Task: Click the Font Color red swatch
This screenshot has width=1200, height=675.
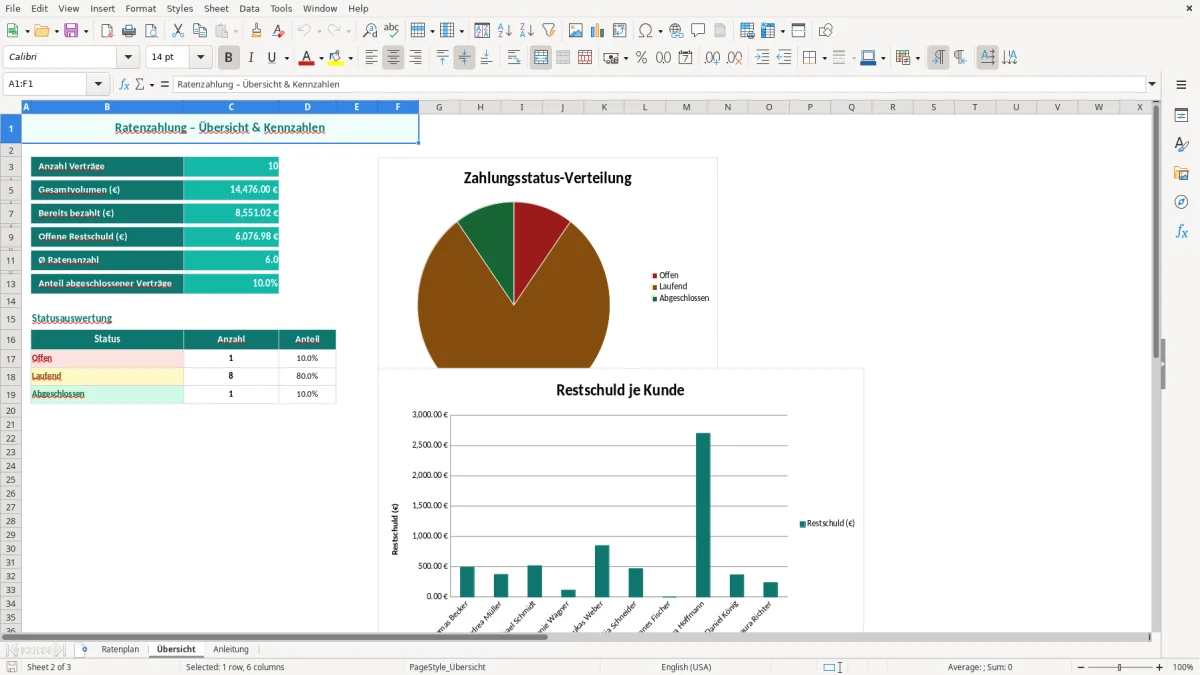Action: click(x=307, y=58)
